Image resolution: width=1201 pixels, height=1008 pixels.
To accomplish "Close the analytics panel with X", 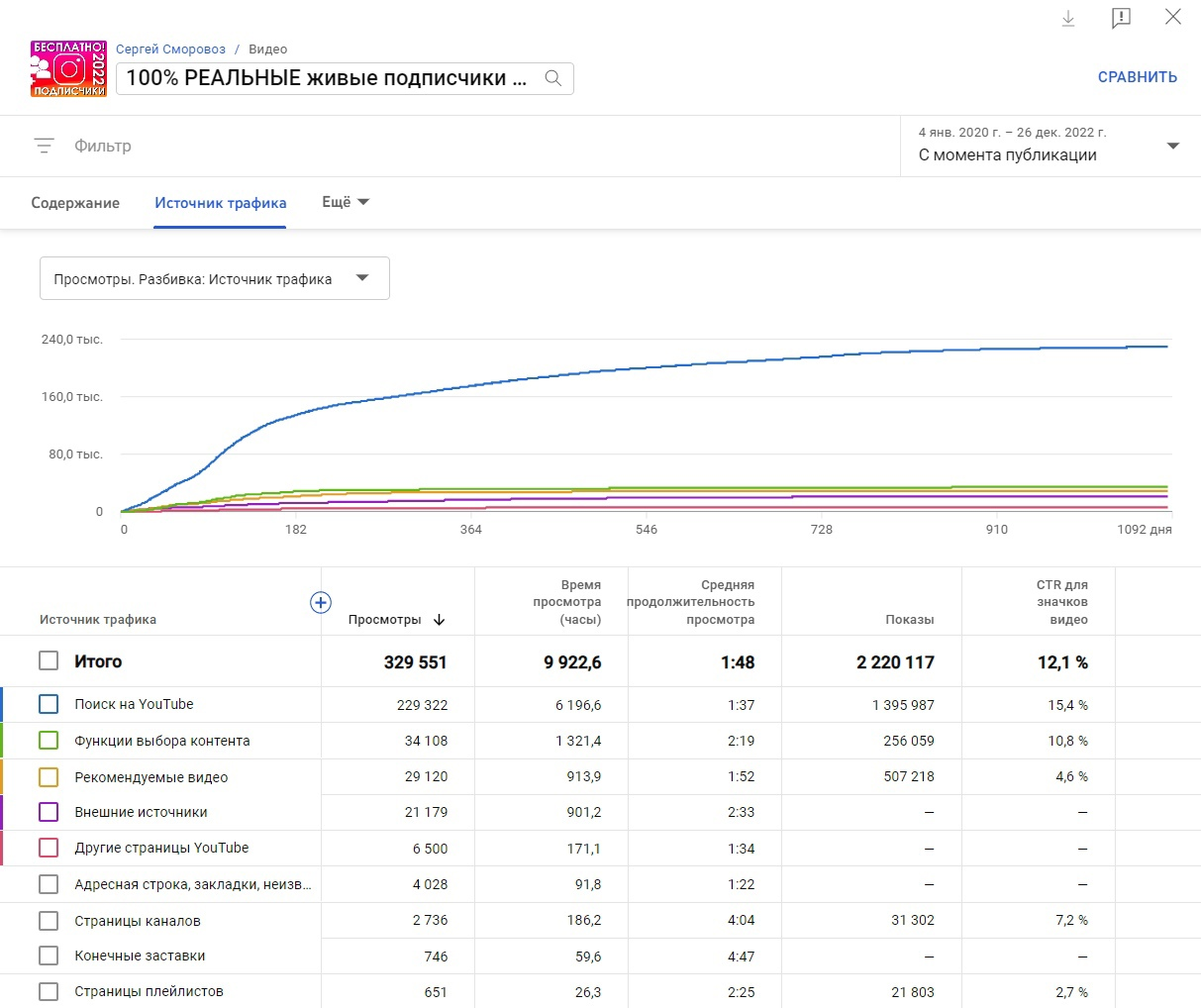I will coord(1173,18).
